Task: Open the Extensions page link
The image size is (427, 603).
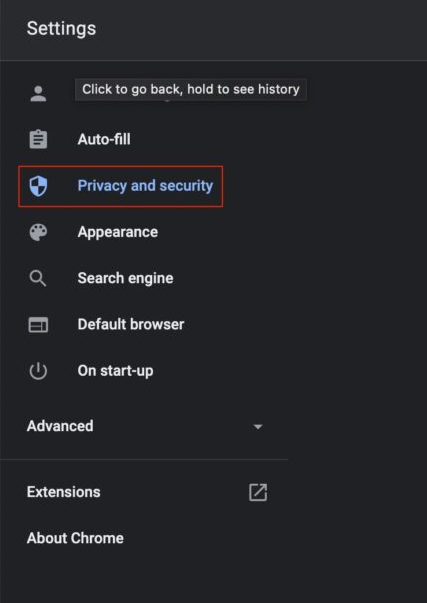Action: point(64,492)
